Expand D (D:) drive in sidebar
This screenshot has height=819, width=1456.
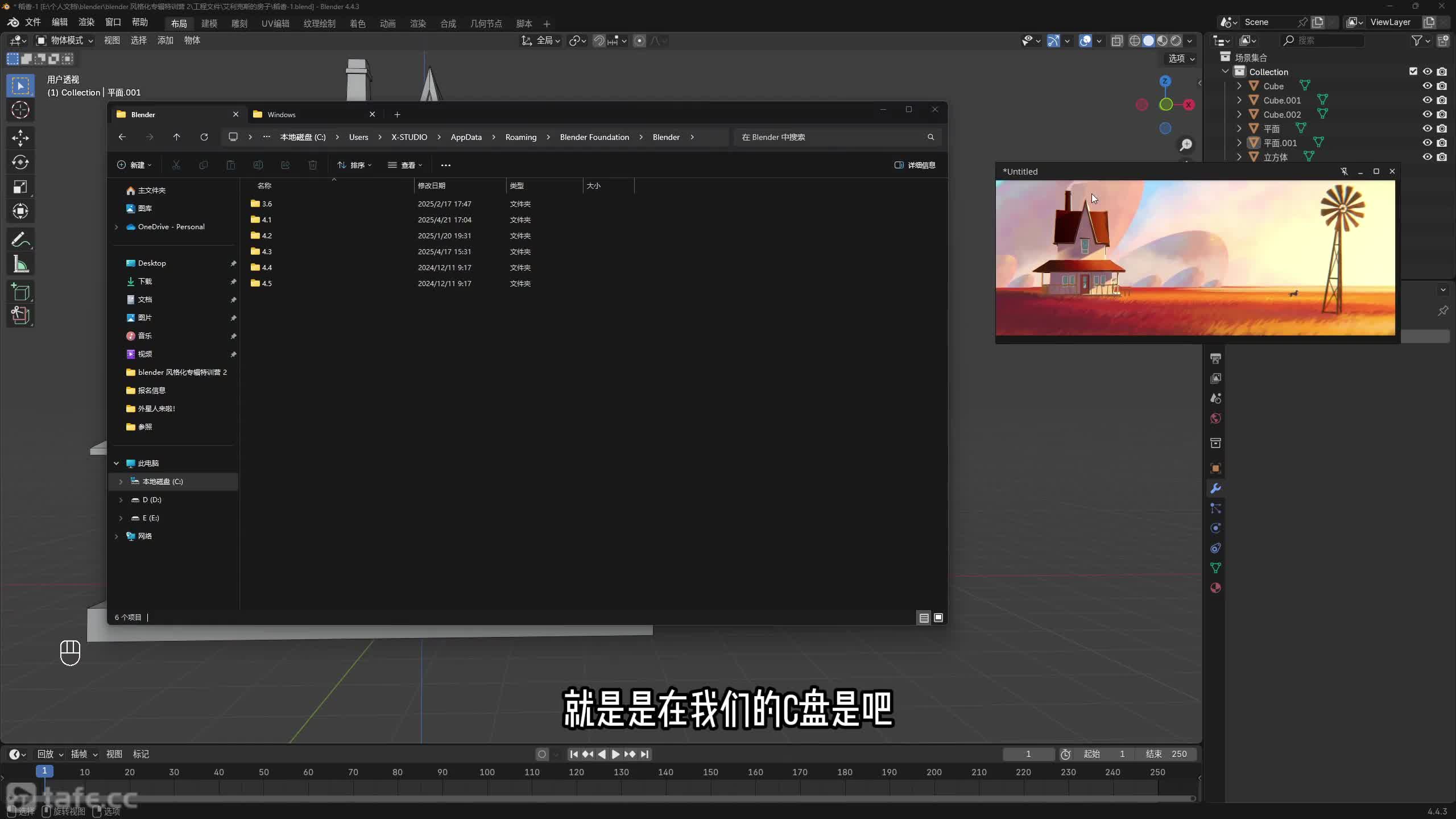121,500
